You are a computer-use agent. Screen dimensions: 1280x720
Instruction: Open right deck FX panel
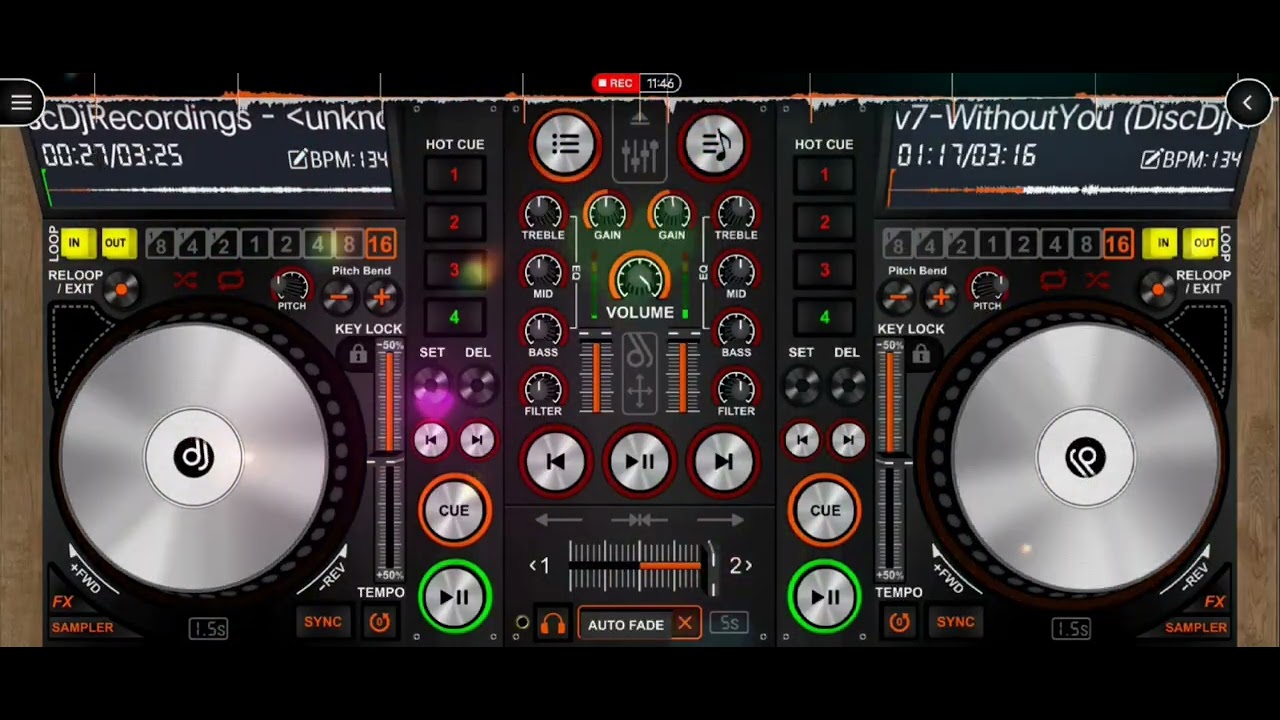[x=1215, y=602]
